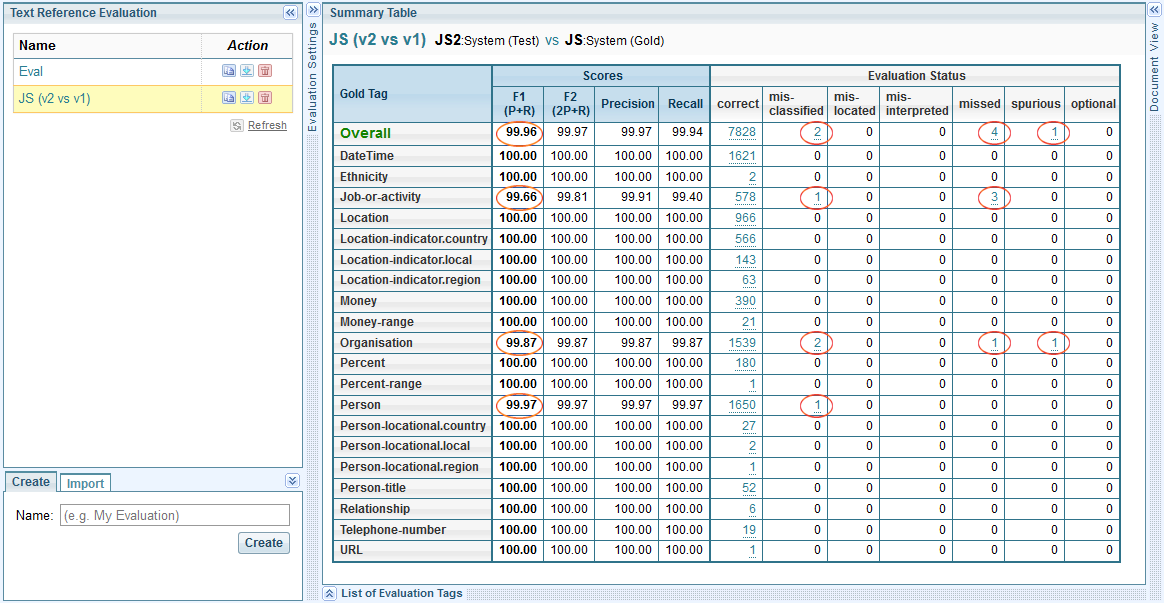The height and width of the screenshot is (603, 1164).
Task: Collapse the Create/Import panel
Action: click(292, 481)
